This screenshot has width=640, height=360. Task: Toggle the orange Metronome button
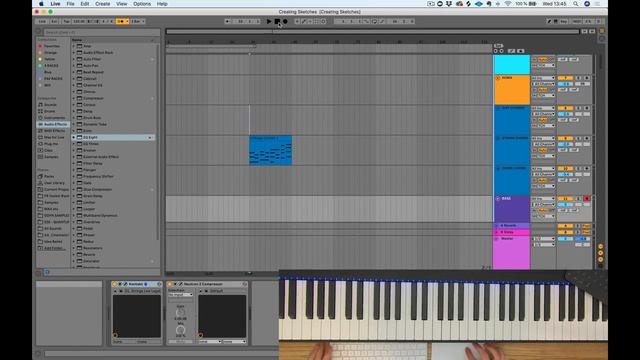(122, 21)
